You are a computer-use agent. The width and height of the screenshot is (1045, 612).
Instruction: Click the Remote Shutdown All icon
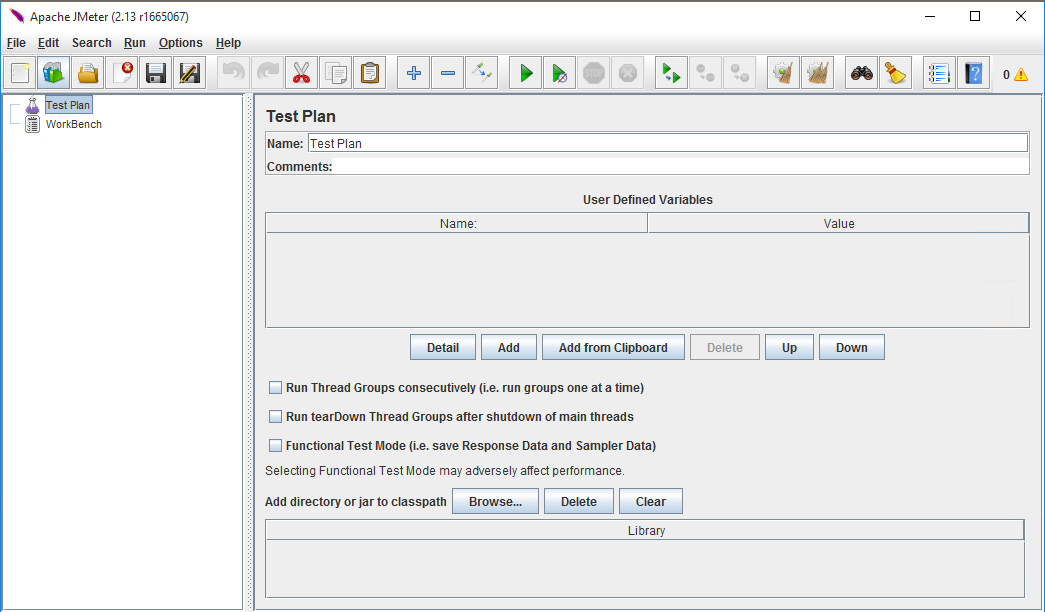coord(740,73)
